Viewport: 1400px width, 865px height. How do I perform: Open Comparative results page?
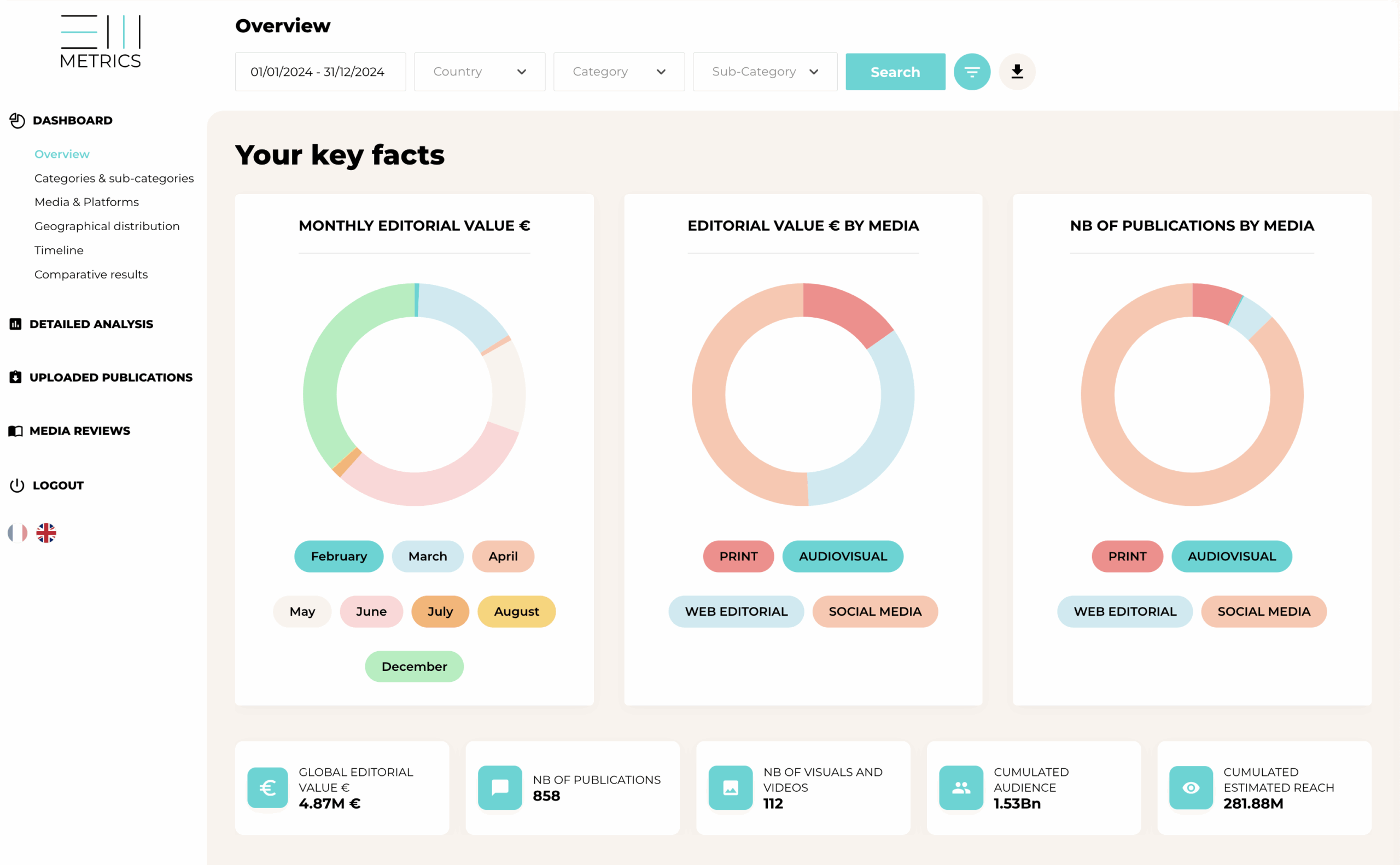(91, 274)
